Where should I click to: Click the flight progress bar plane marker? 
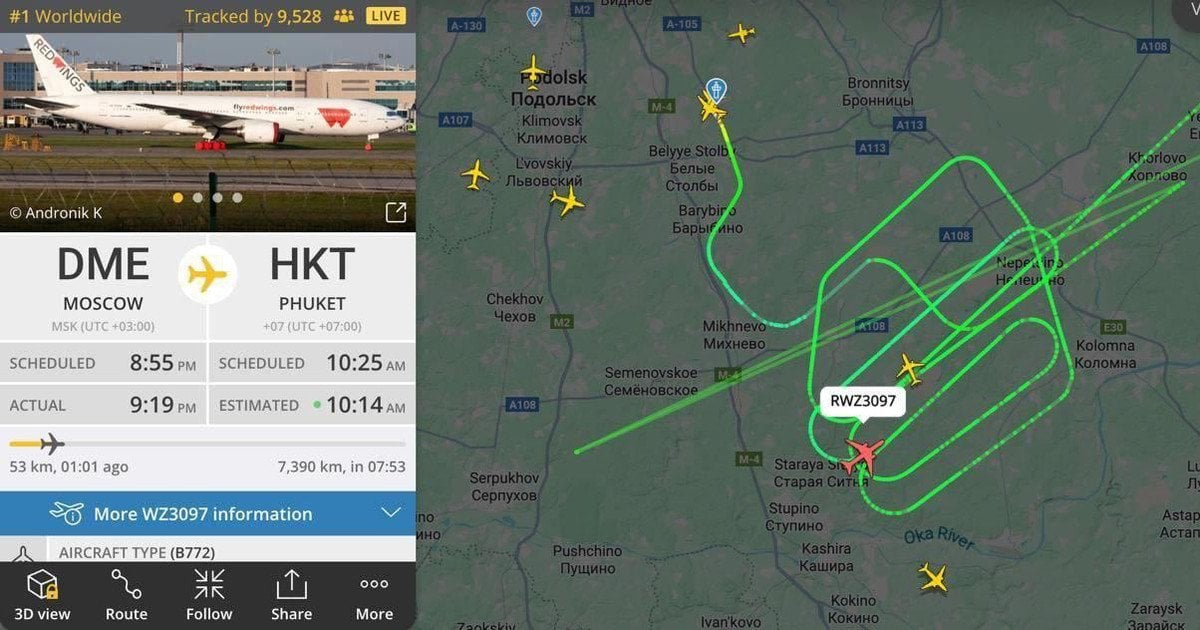point(51,443)
